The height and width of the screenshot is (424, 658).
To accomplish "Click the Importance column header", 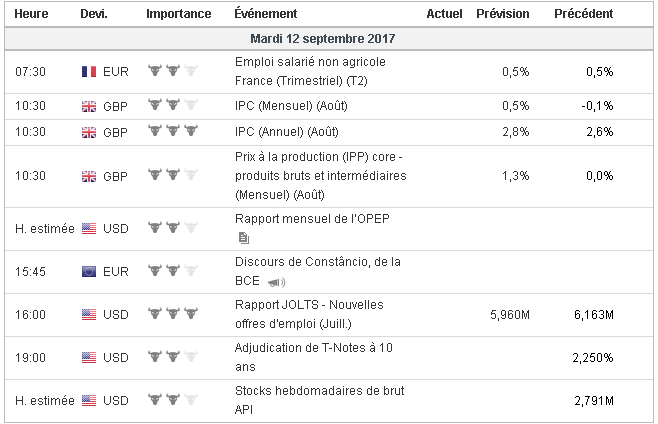I will pyautogui.click(x=178, y=14).
